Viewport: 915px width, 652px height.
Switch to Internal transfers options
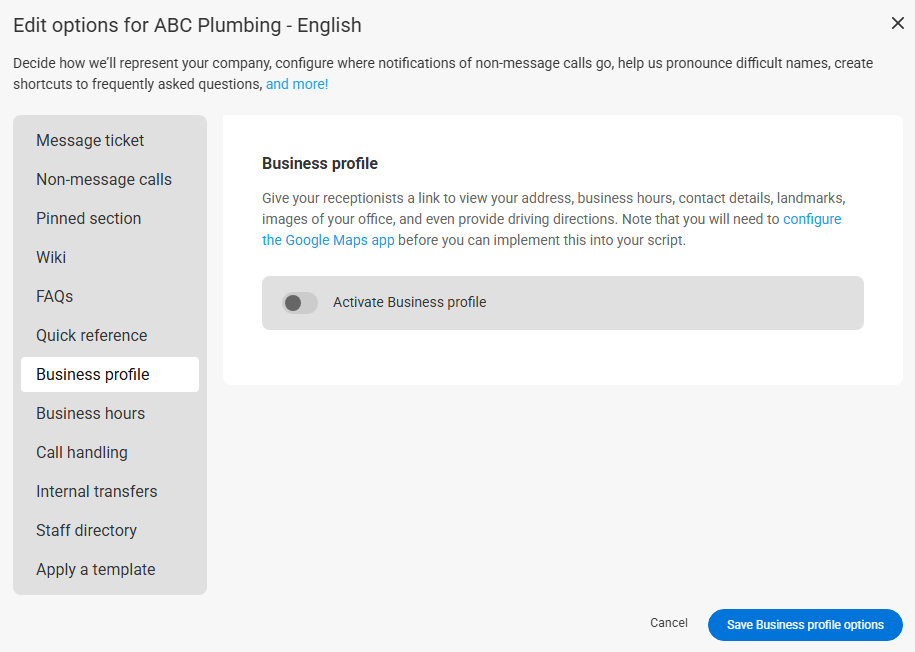click(96, 492)
